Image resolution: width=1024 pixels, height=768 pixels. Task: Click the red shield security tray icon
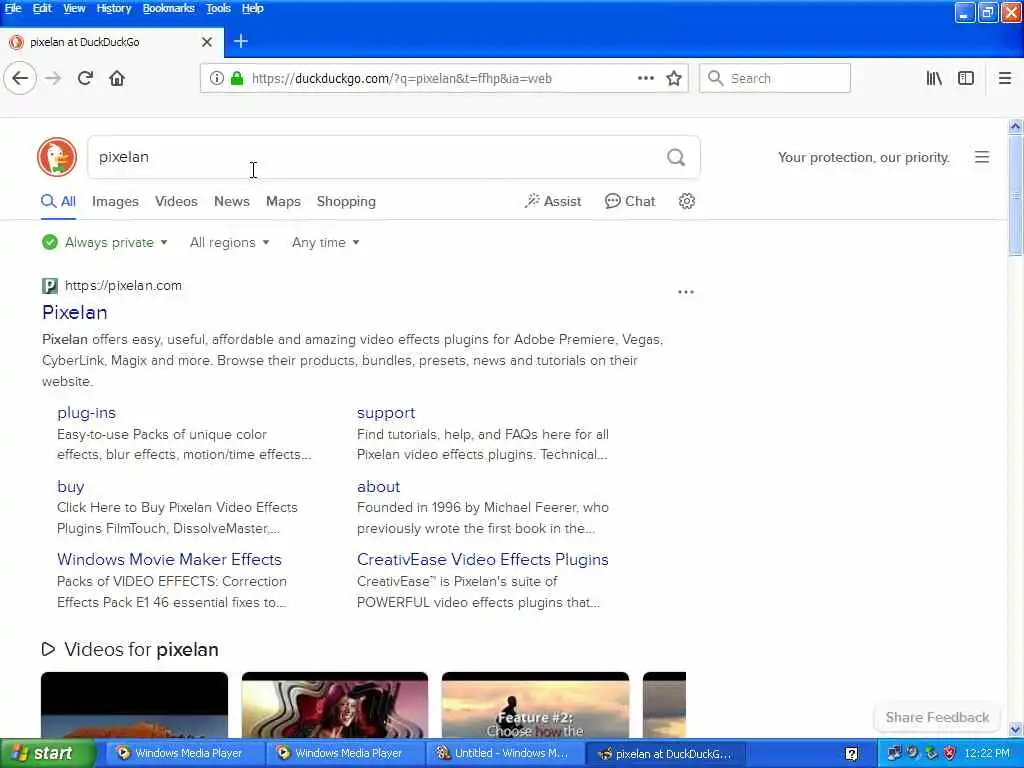point(950,753)
